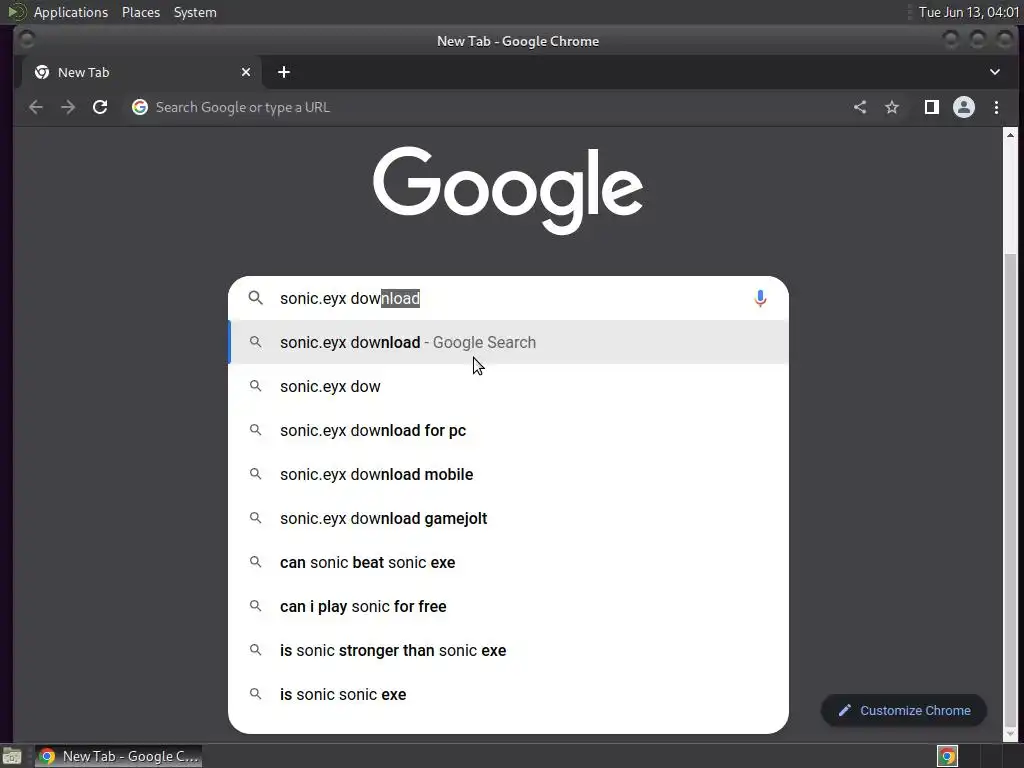The image size is (1024, 768).
Task: Expand the tab search chevron
Action: [x=995, y=72]
